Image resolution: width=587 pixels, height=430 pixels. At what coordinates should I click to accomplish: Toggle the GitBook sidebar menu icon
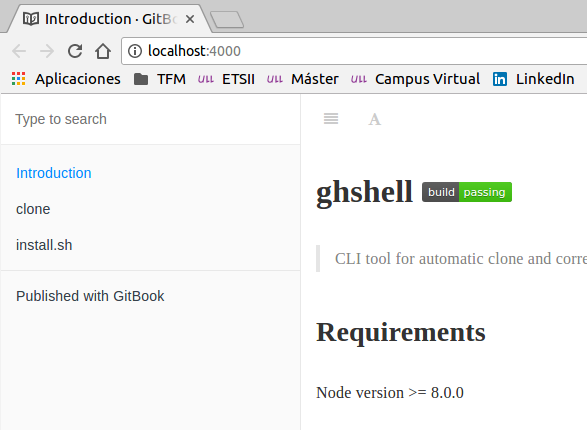(x=331, y=119)
